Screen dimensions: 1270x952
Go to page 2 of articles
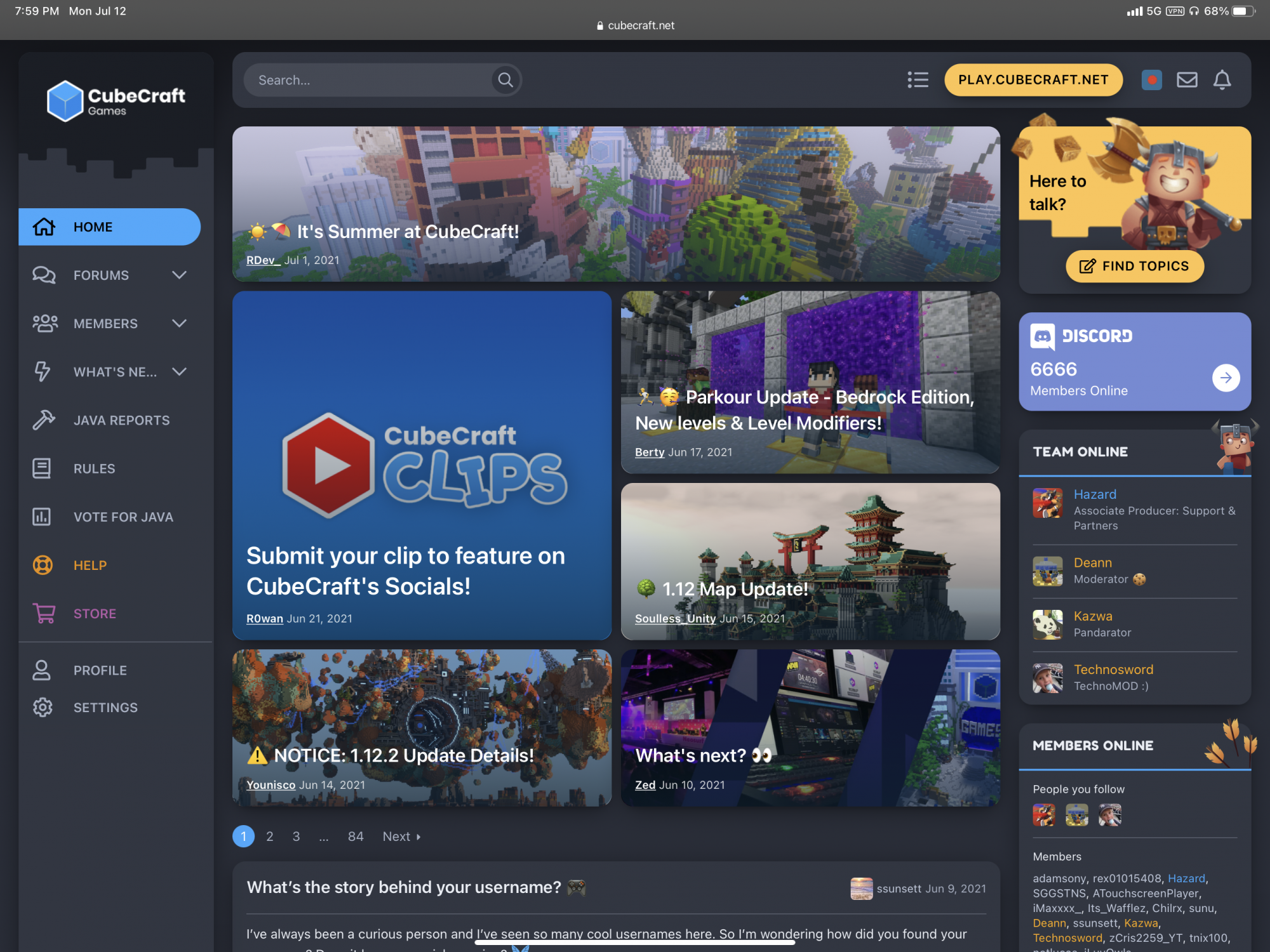pyautogui.click(x=269, y=836)
